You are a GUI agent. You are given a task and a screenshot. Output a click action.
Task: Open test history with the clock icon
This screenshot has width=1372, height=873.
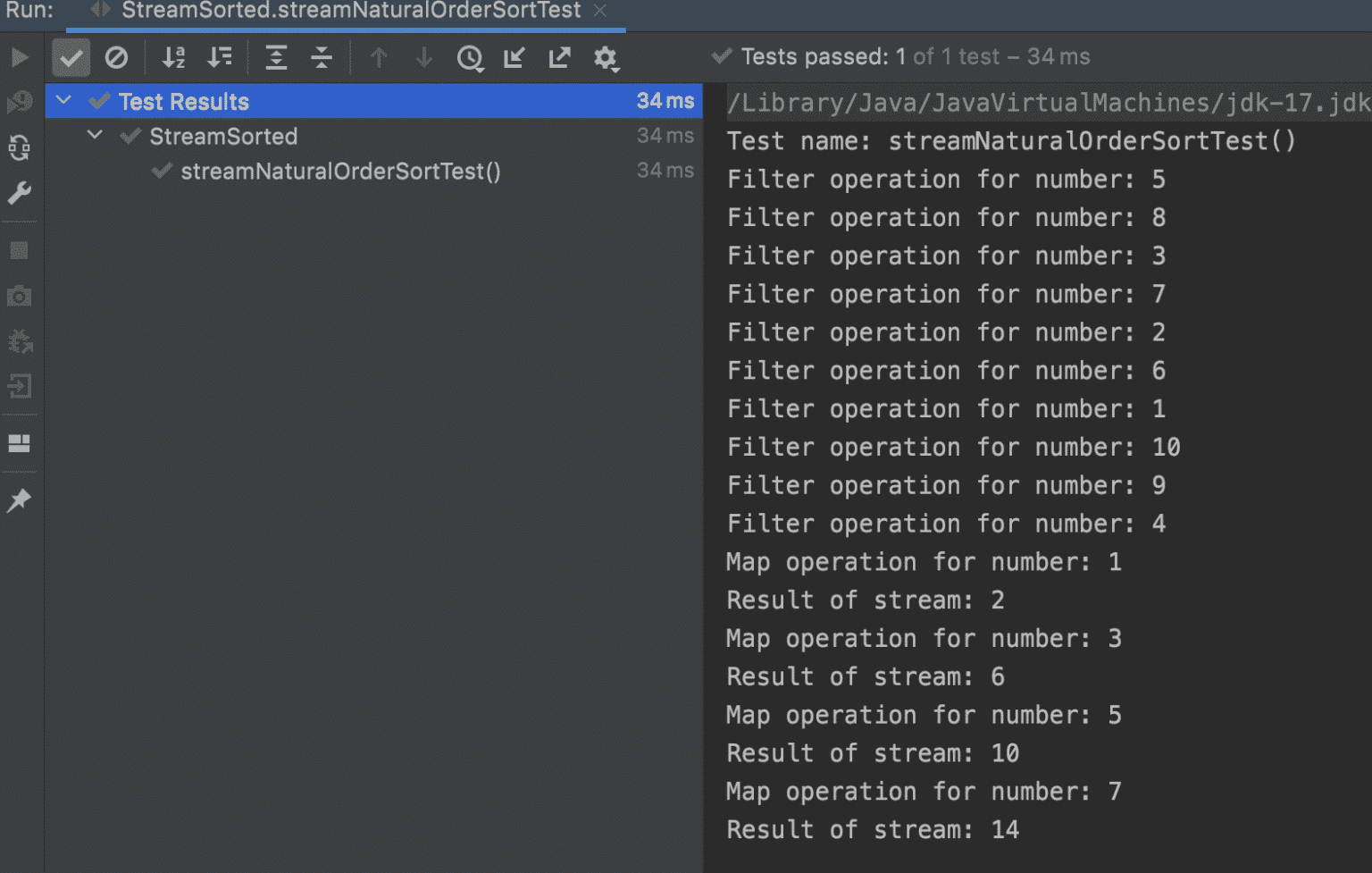(x=471, y=57)
